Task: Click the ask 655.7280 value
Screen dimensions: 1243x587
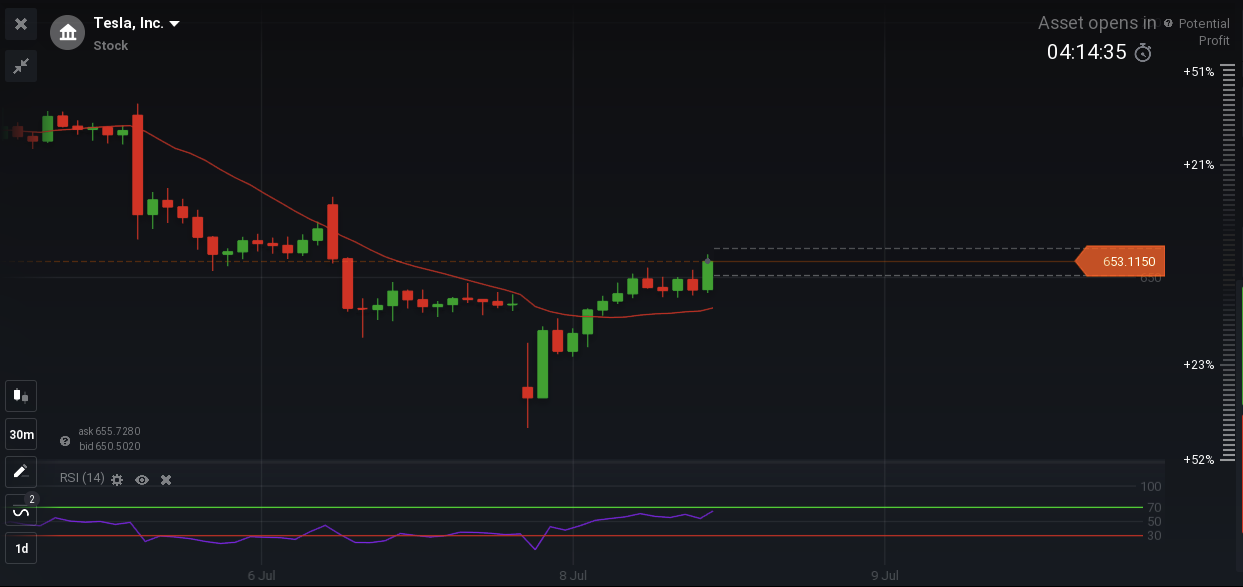Action: 109,431
